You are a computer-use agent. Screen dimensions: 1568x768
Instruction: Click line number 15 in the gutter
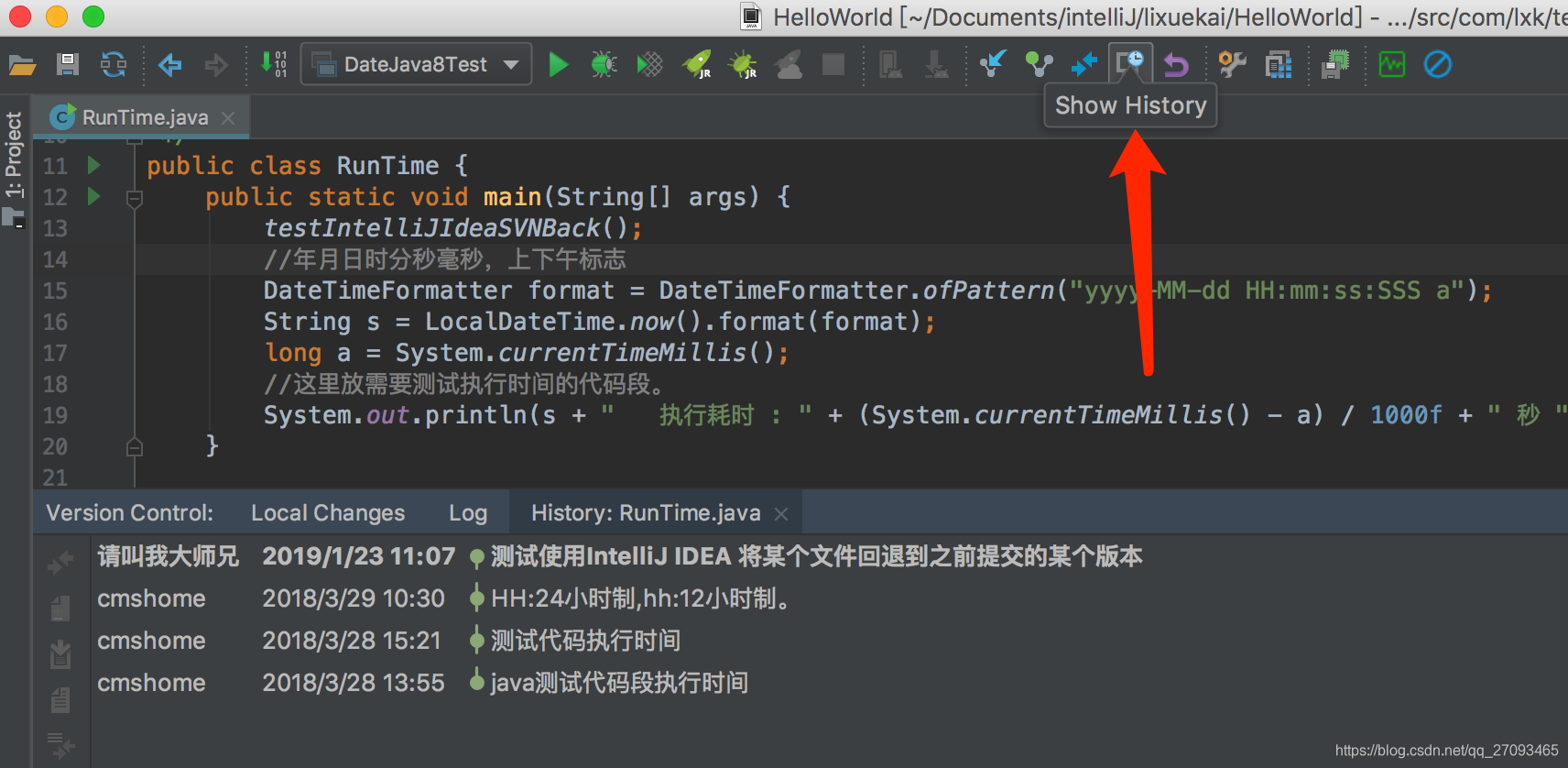point(55,291)
